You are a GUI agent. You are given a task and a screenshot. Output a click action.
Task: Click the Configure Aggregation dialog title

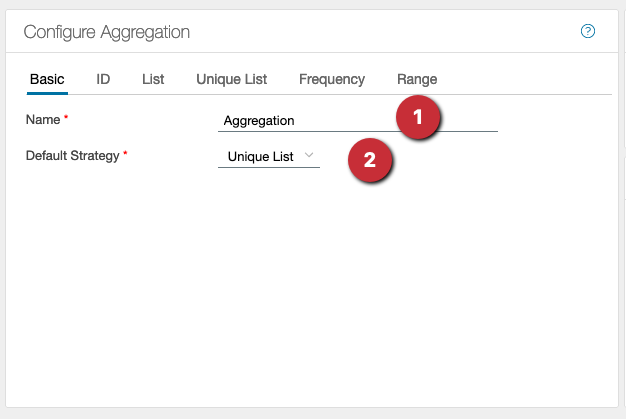click(107, 32)
